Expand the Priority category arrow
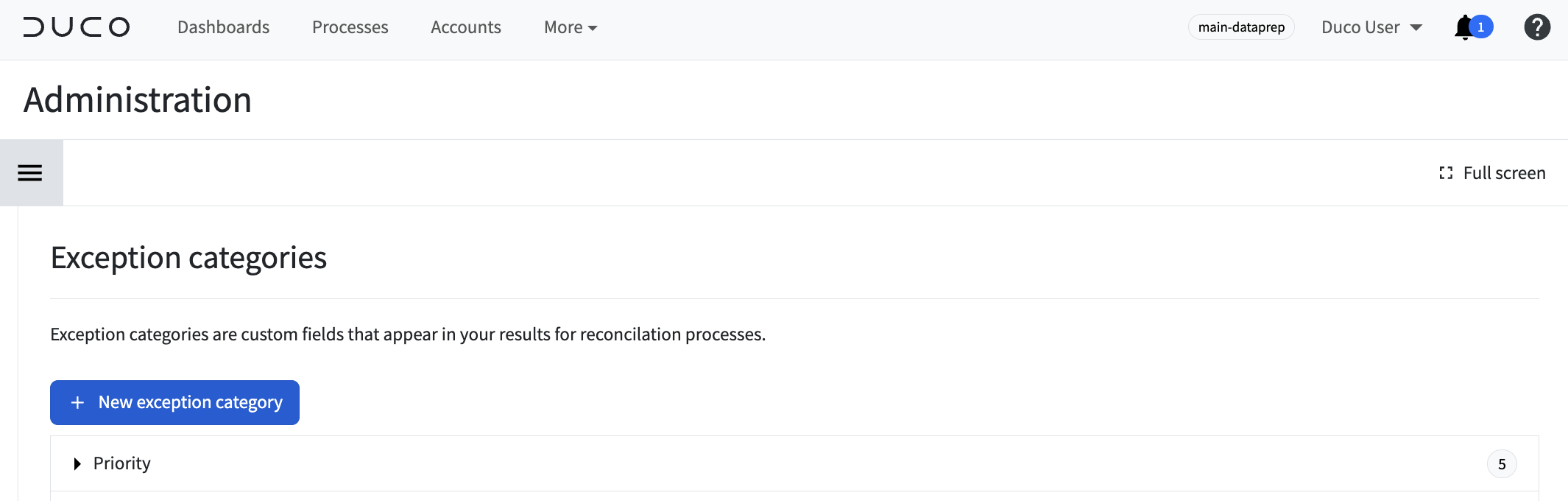 point(77,463)
